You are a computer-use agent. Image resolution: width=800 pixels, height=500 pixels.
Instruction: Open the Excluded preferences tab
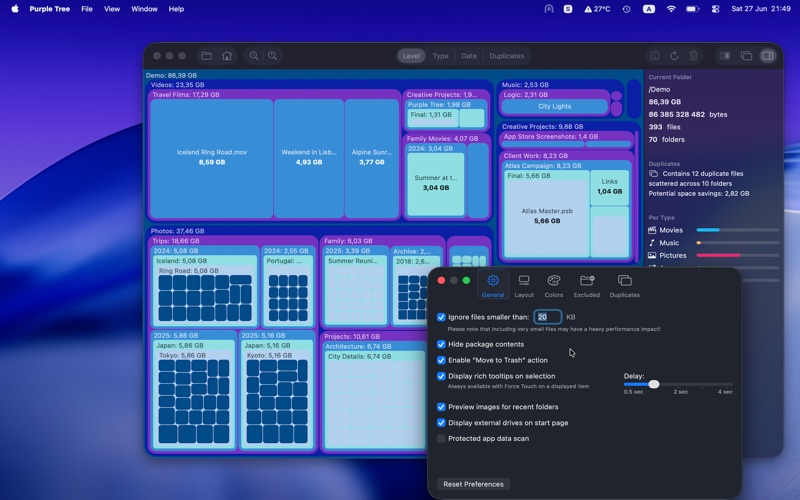pyautogui.click(x=587, y=286)
